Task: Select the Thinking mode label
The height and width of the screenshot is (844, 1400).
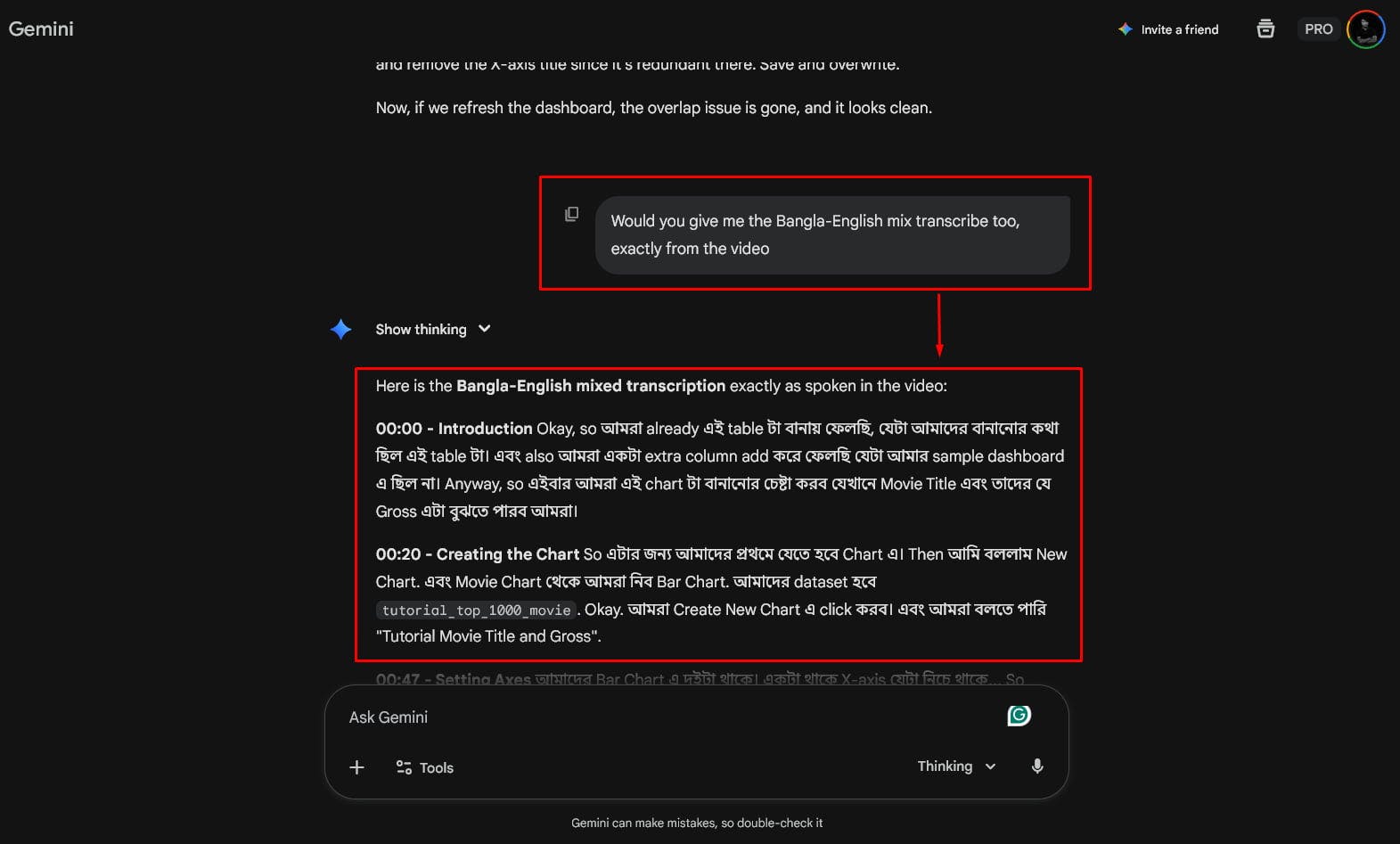Action: tap(944, 766)
